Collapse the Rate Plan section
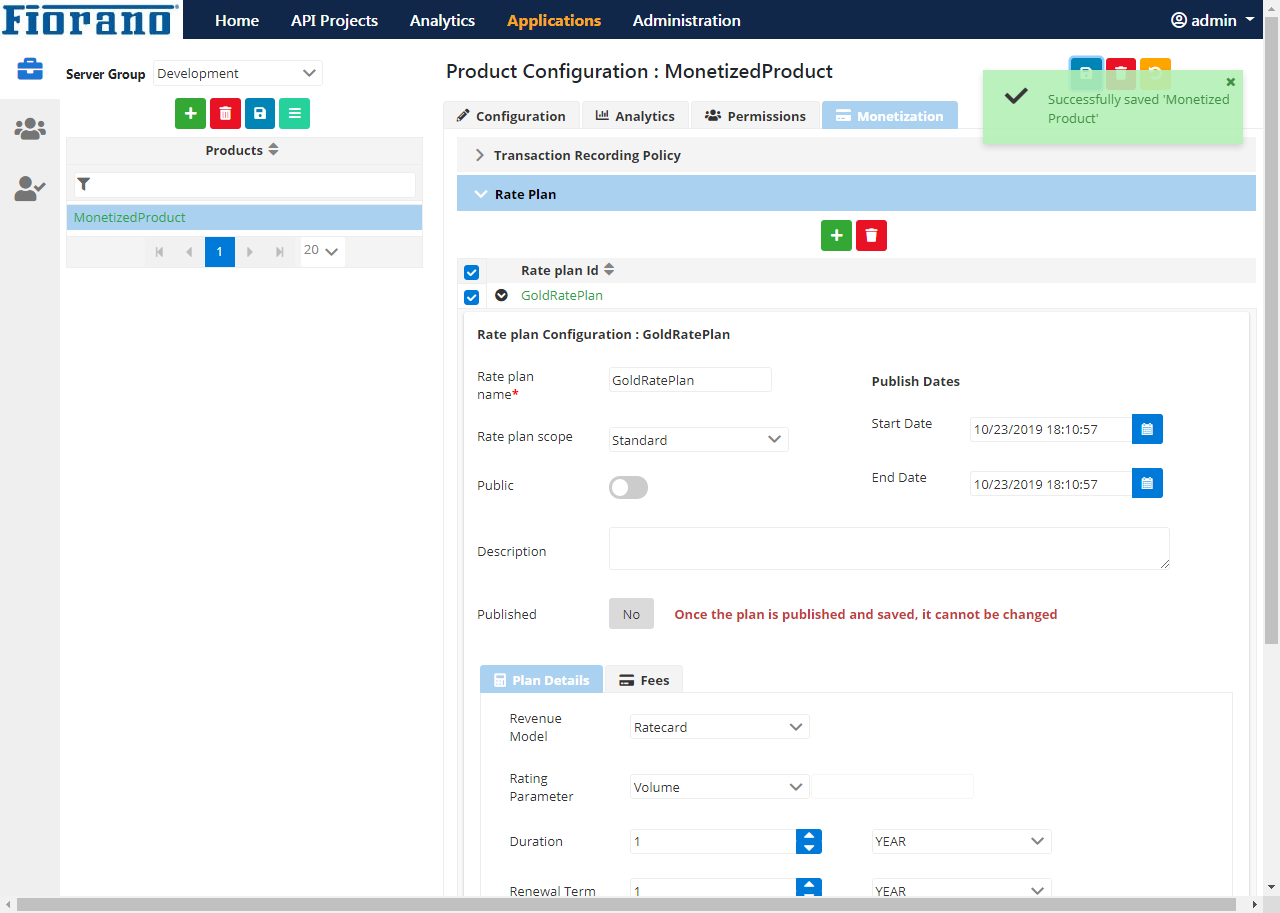 856,194
